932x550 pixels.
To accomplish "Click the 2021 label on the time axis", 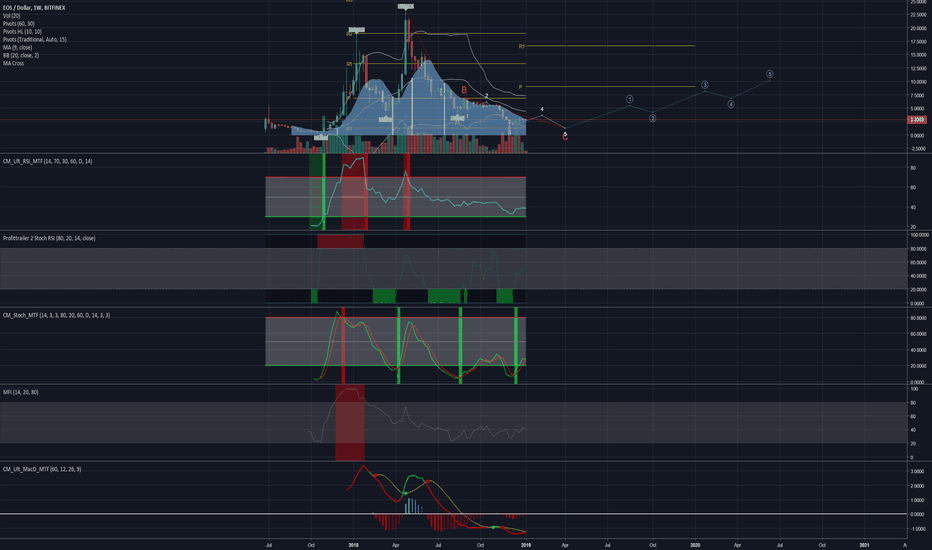I will click(x=864, y=545).
